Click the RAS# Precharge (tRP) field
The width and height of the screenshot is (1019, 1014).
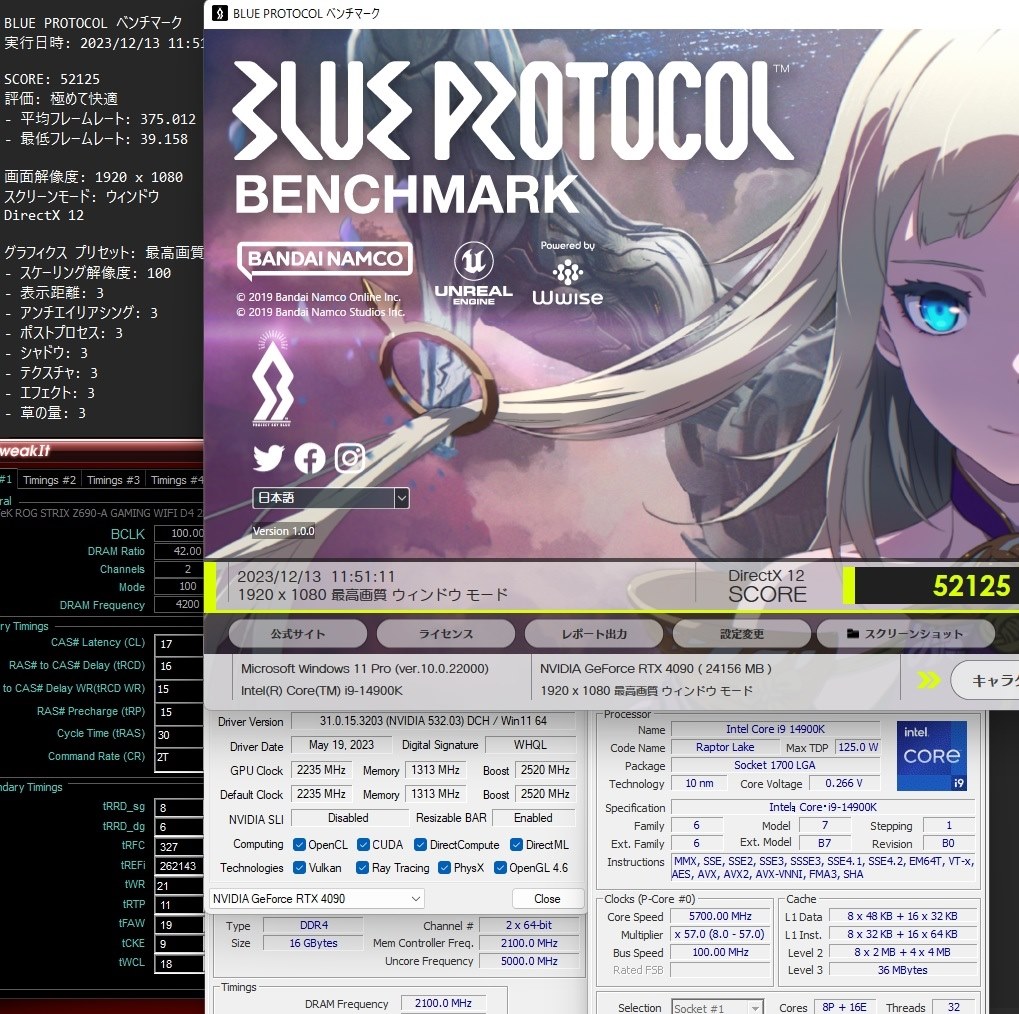pyautogui.click(x=179, y=712)
